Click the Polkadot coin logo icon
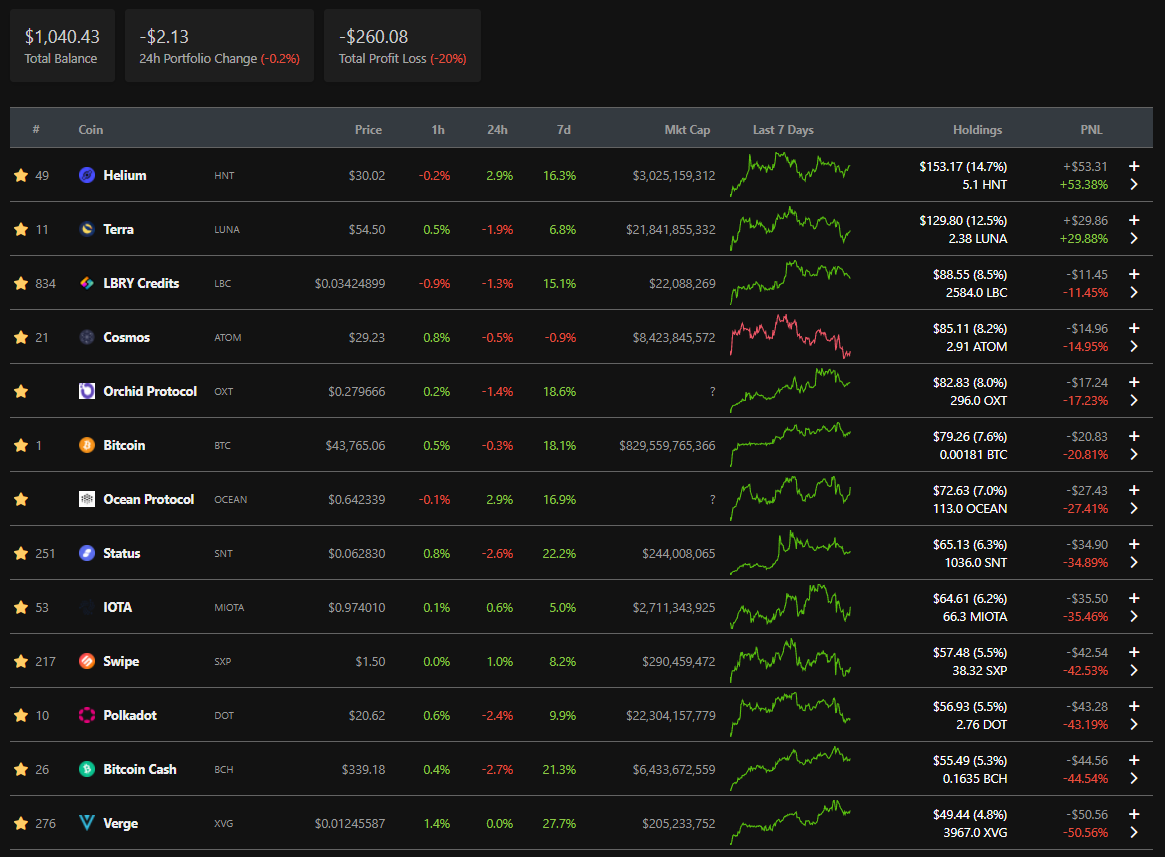Image resolution: width=1165 pixels, height=857 pixels. [x=87, y=715]
